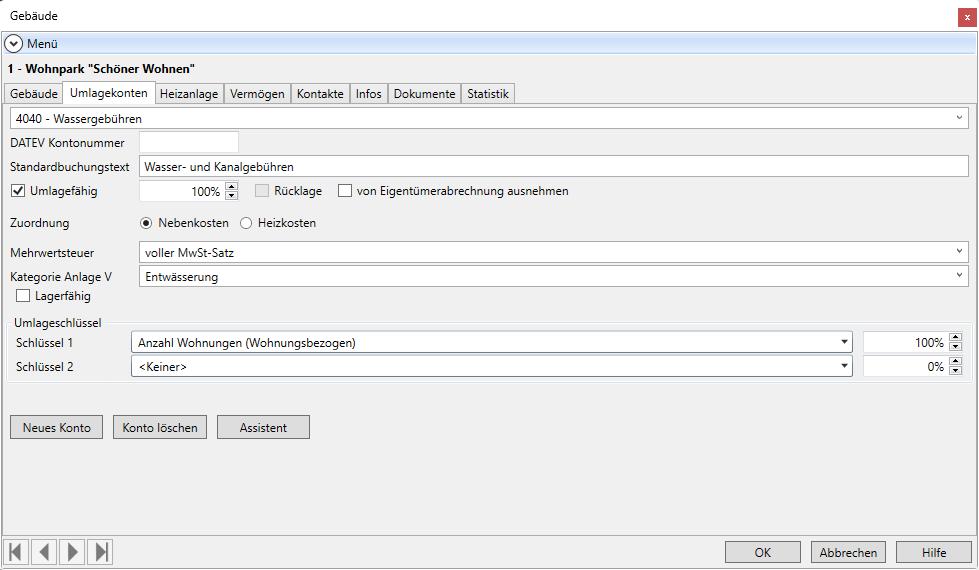The width and height of the screenshot is (979, 570).
Task: Click the Menü bar label
Action: point(42,44)
